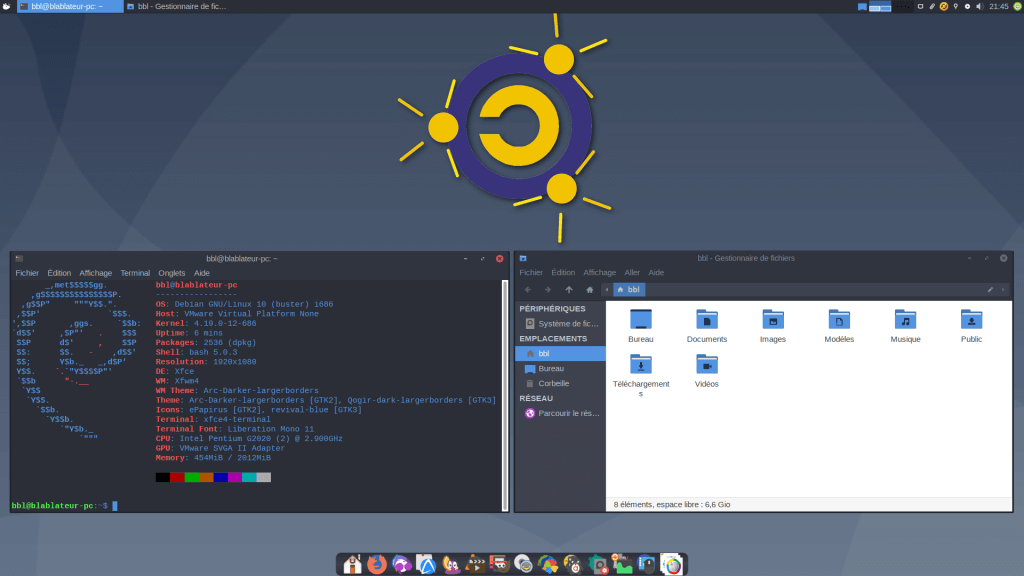Select the Documents folder
Screen dimensions: 1024x576
[707, 326]
